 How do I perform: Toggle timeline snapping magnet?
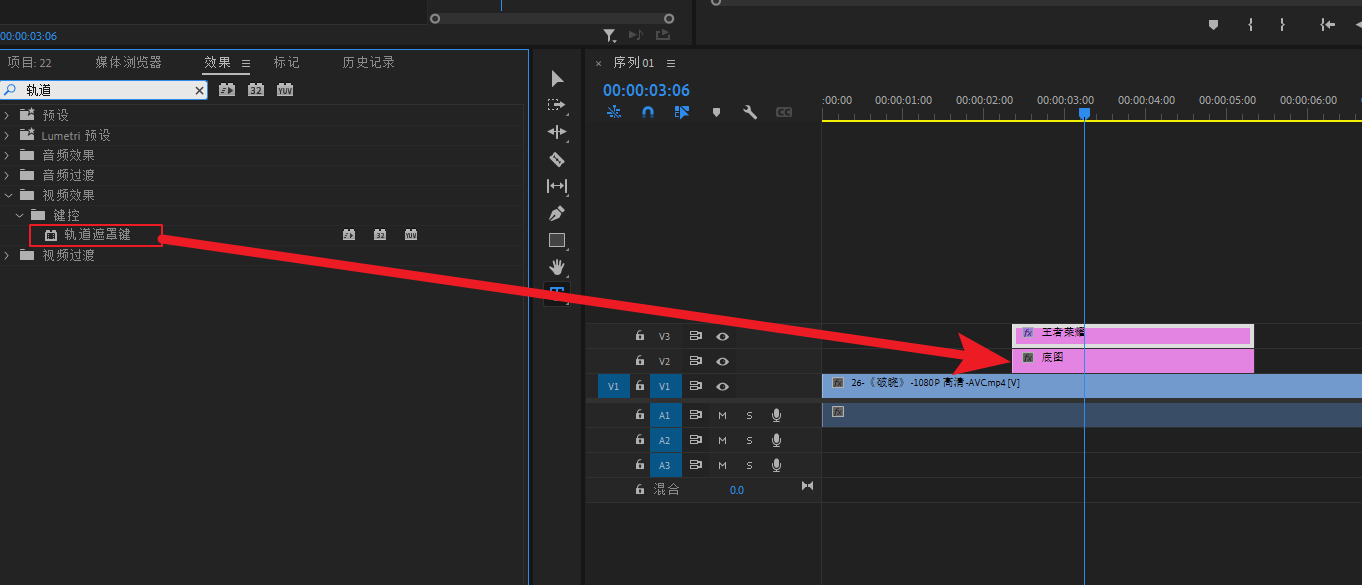(648, 113)
